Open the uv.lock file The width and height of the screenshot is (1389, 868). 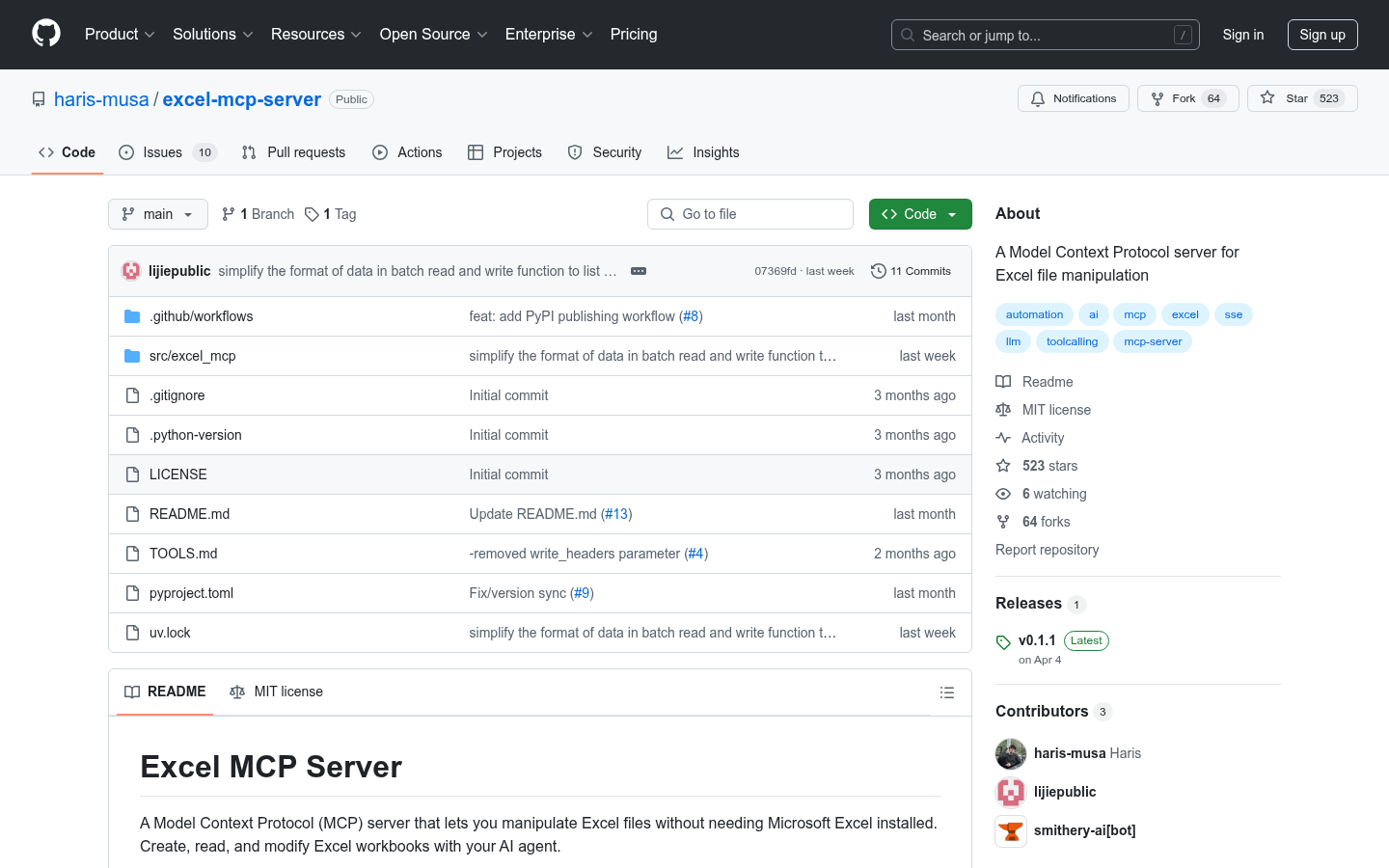coord(170,633)
